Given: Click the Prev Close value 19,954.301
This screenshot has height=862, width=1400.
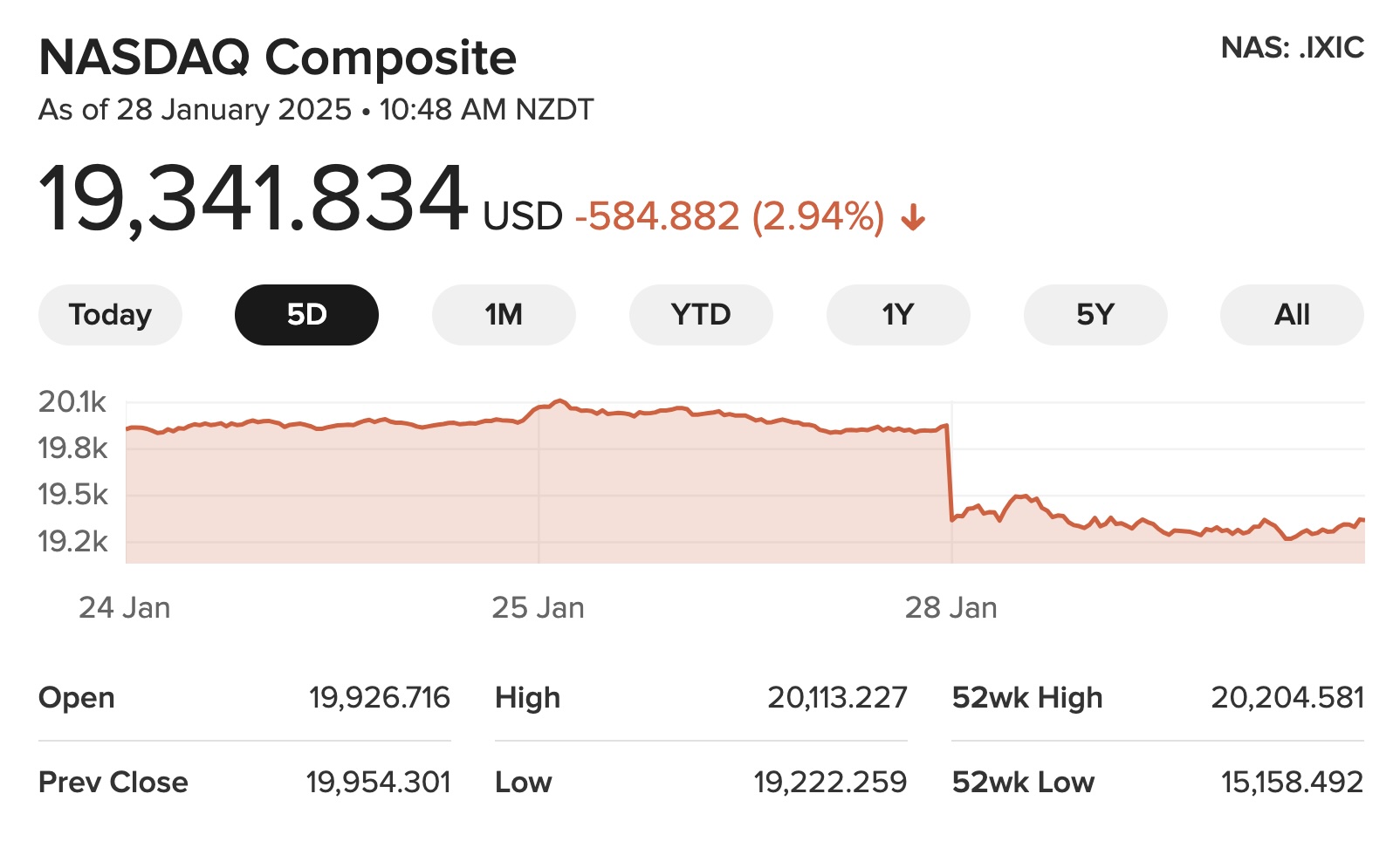Looking at the screenshot, I should [x=378, y=782].
